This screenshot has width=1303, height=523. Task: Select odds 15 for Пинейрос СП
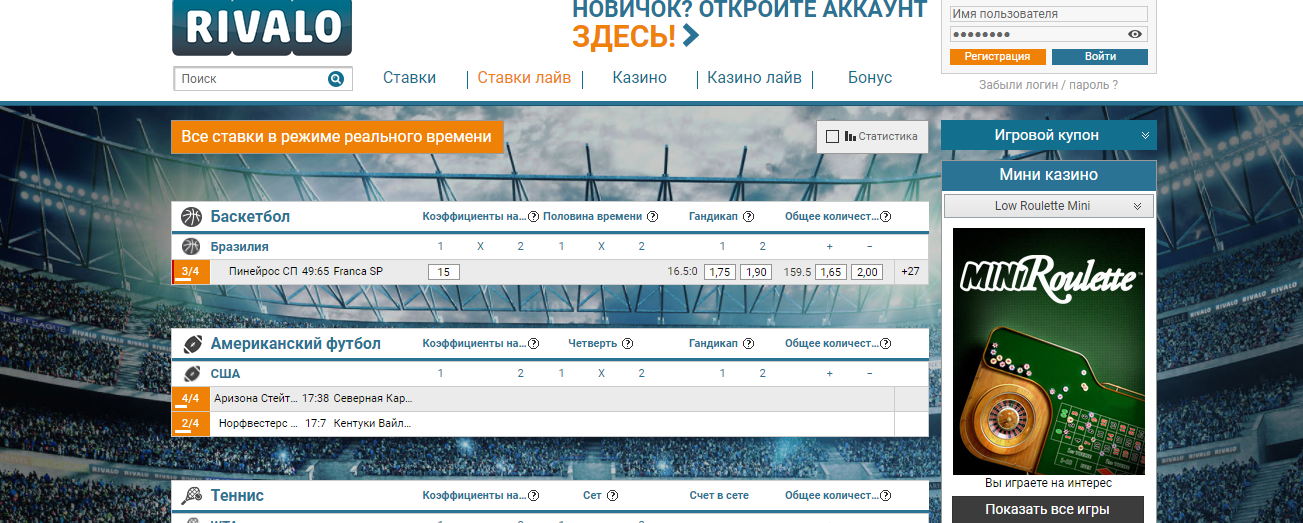444,272
